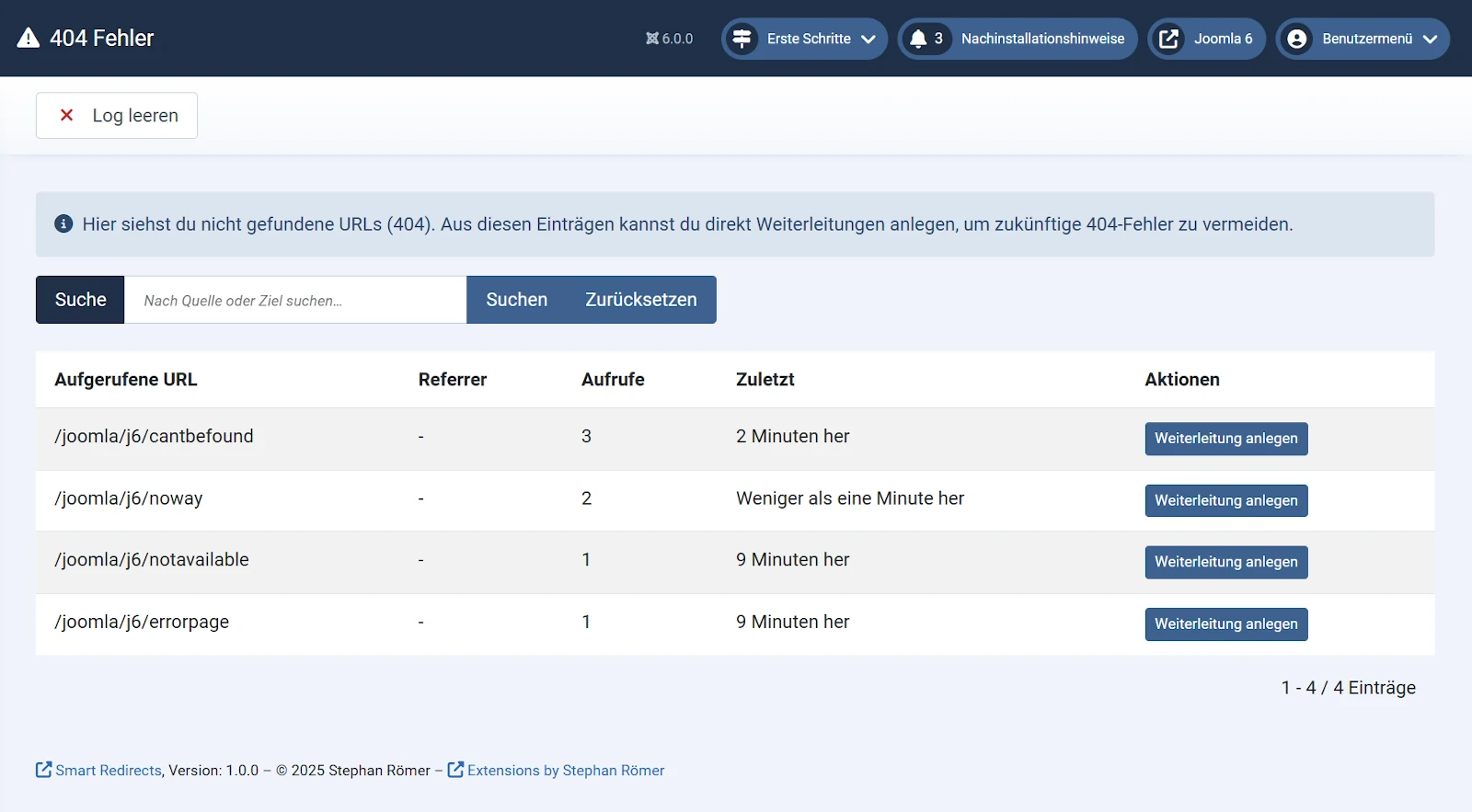Open the Joomla 6 site link in the header
Viewport: 1472px width, 812px height.
tap(1223, 39)
